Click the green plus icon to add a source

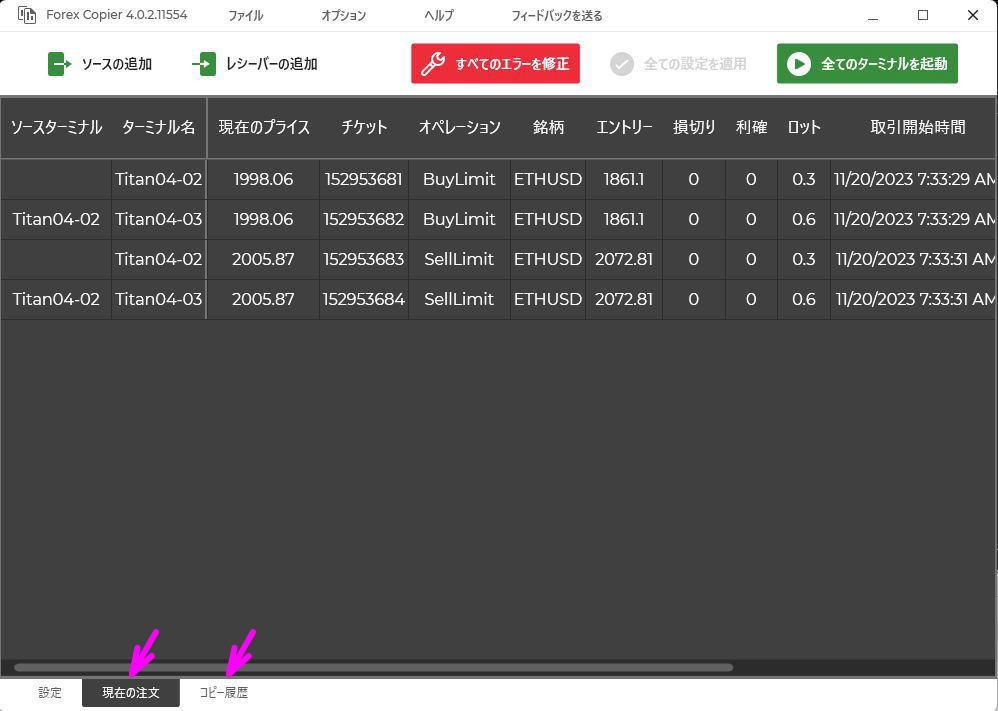coord(59,63)
